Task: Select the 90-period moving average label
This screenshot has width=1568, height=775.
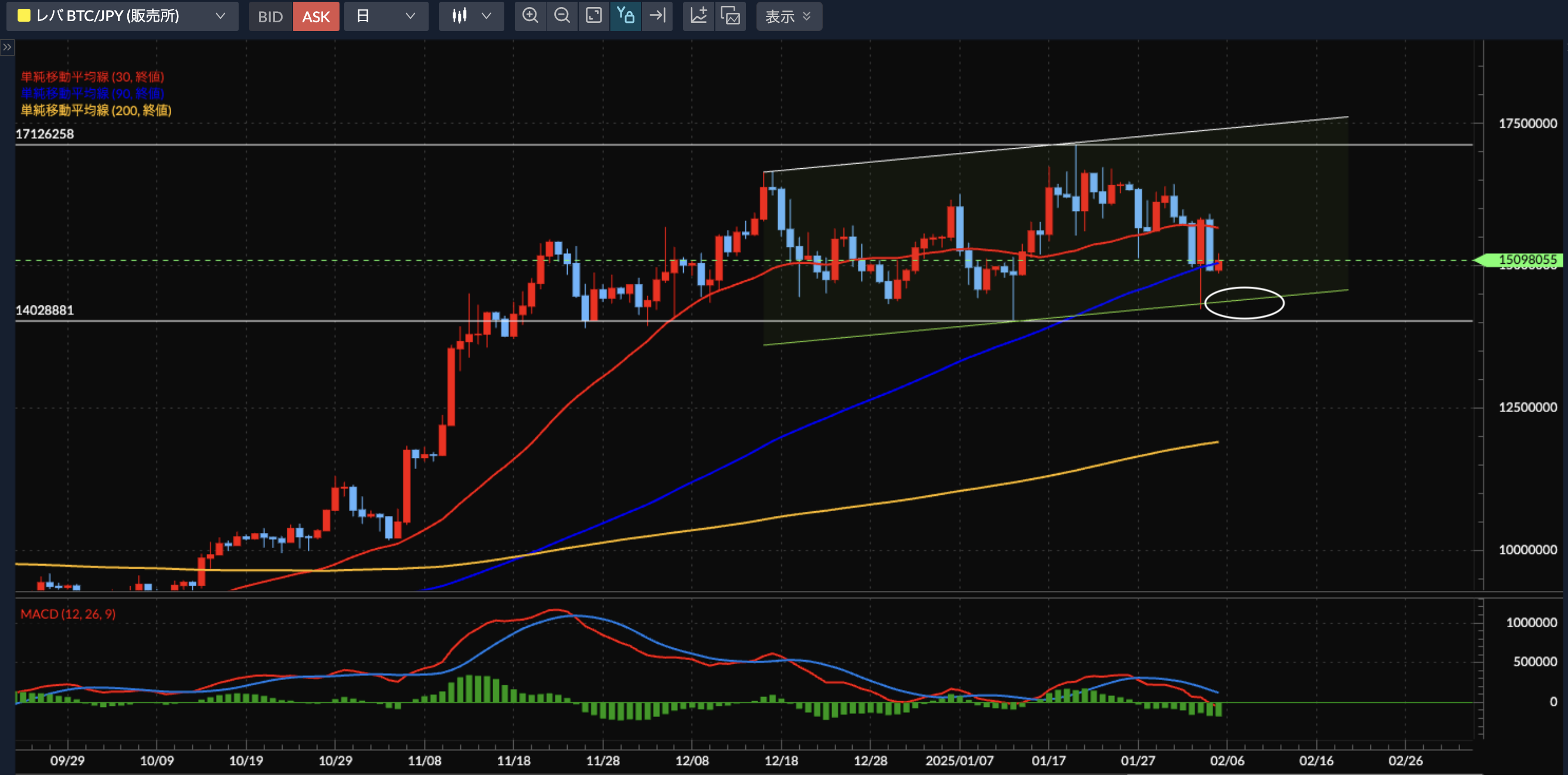Action: point(93,93)
